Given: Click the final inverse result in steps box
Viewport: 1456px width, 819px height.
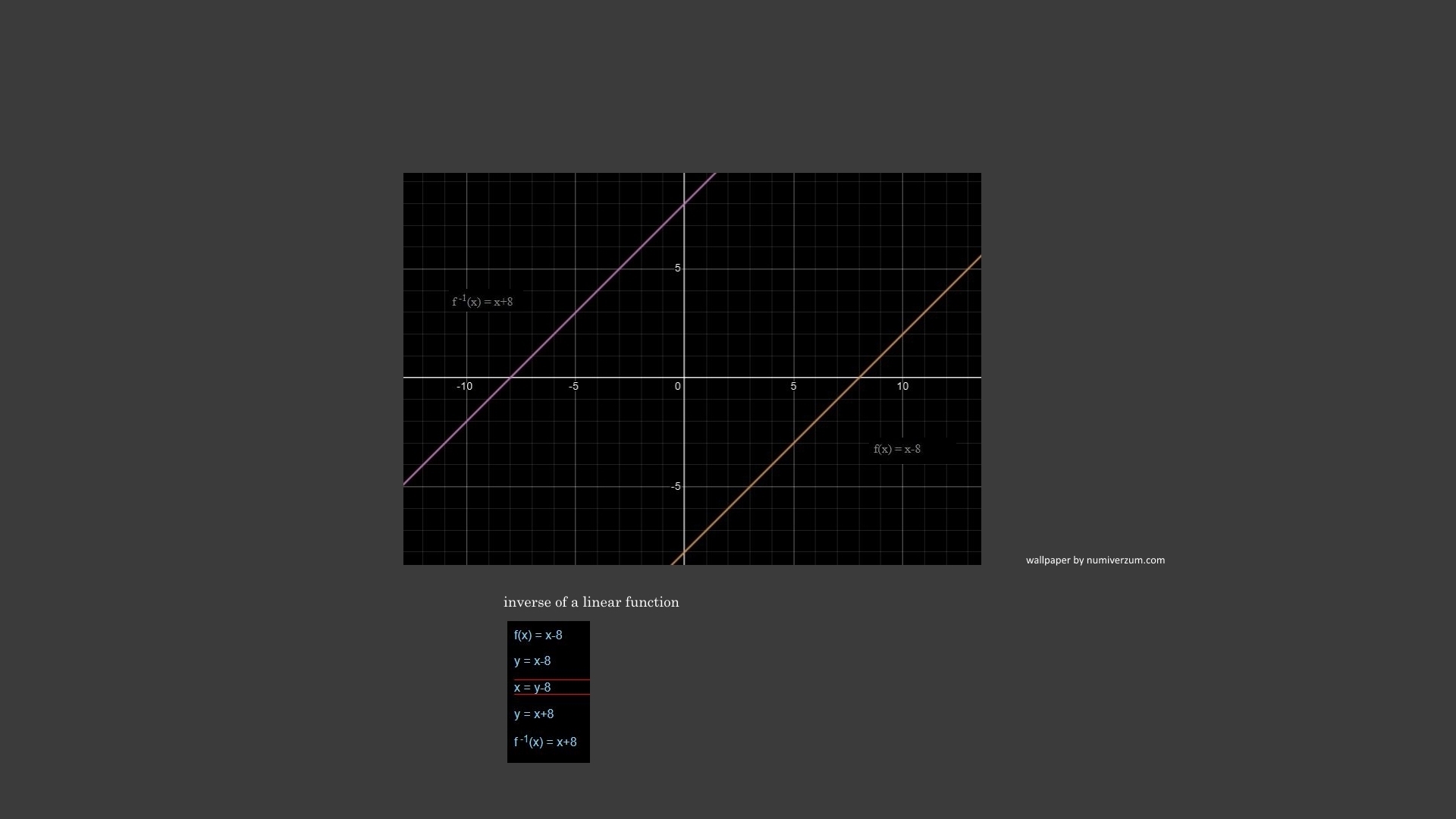Looking at the screenshot, I should tap(545, 742).
